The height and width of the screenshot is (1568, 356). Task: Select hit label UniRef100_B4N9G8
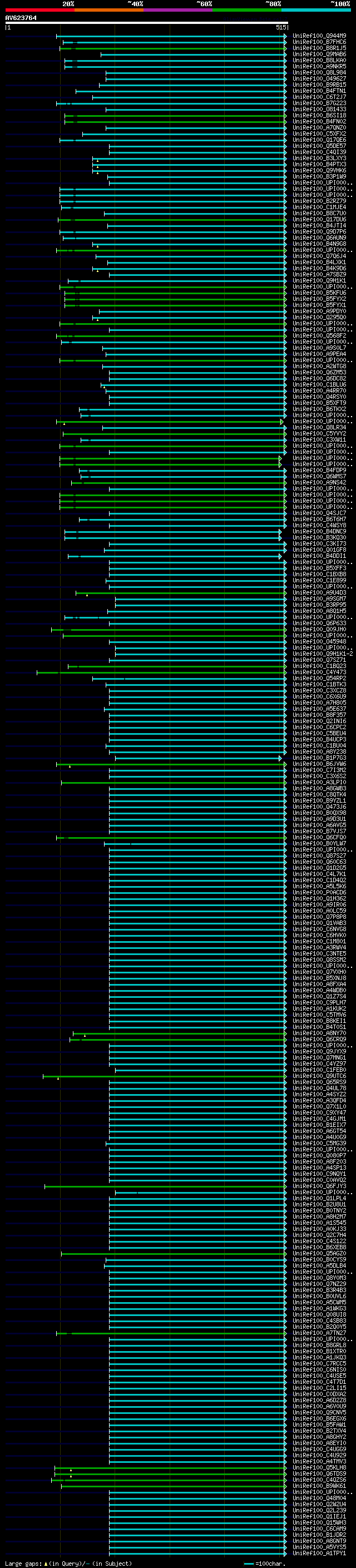pos(319,244)
